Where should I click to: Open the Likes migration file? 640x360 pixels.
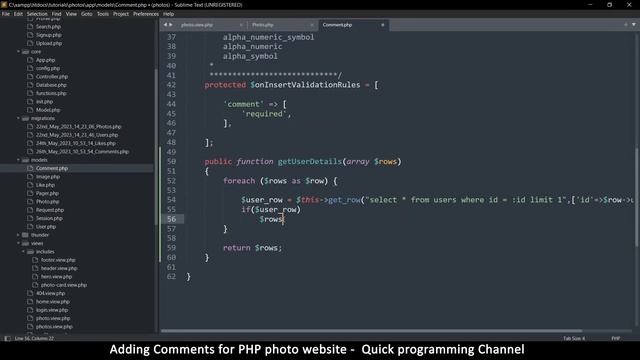click(x=76, y=143)
